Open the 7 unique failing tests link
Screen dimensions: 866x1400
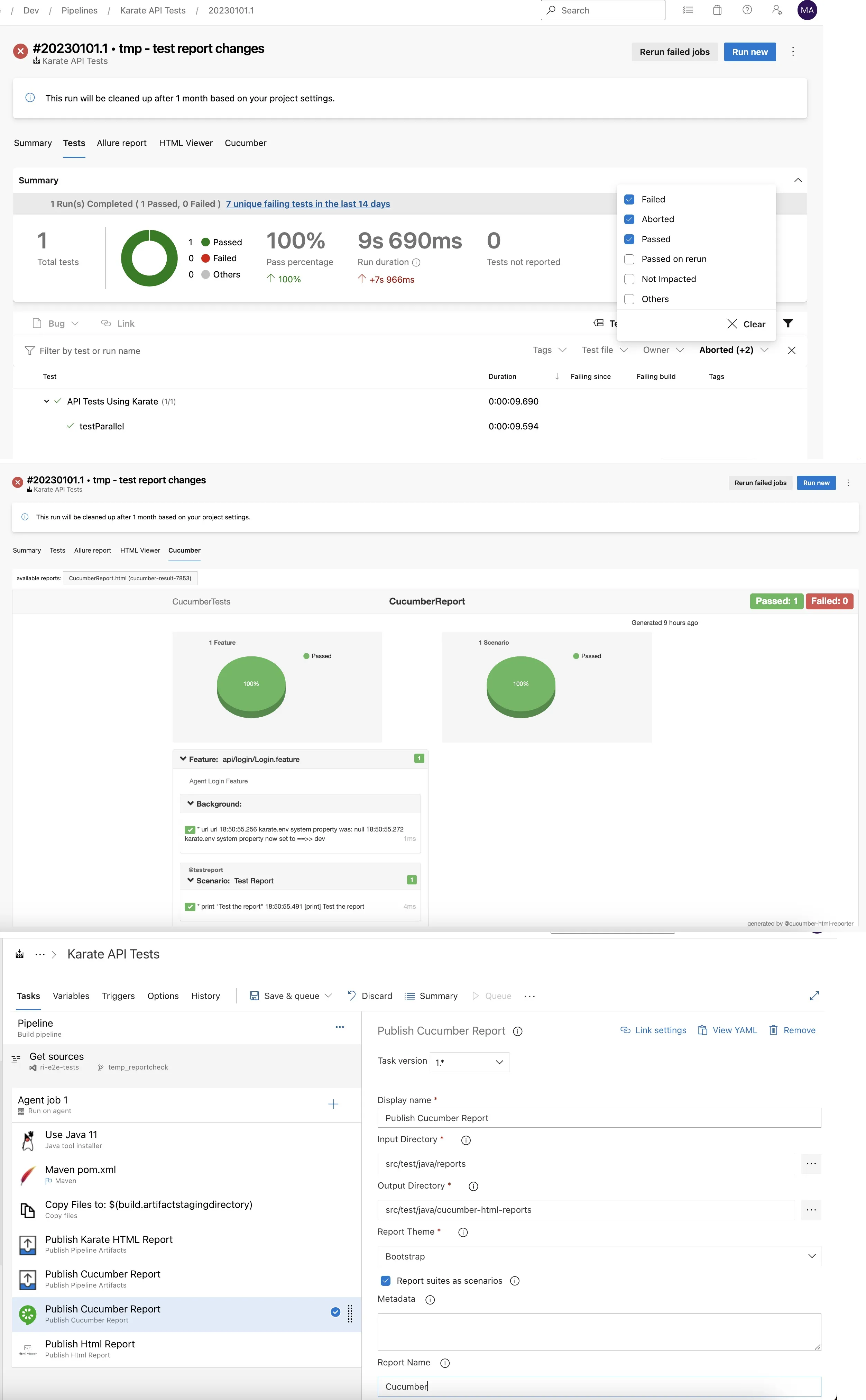pyautogui.click(x=307, y=204)
